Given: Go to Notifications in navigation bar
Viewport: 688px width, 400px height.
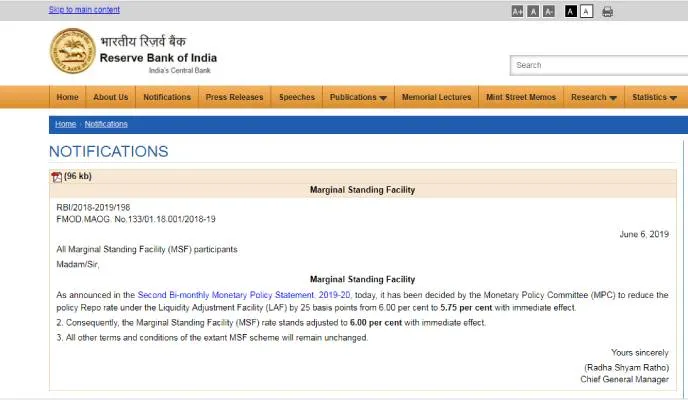Looking at the screenshot, I should (x=167, y=97).
